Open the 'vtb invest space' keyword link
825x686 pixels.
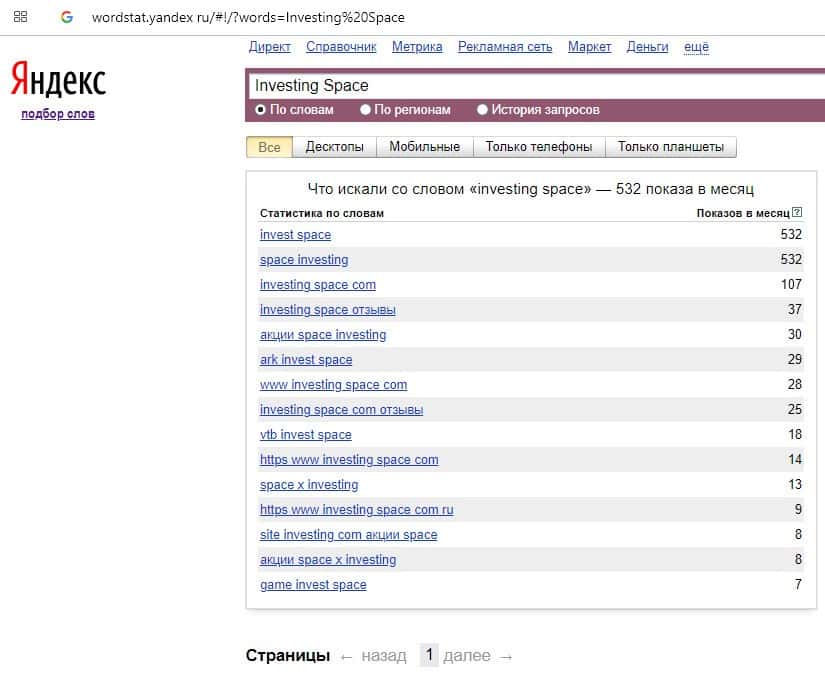[x=305, y=435]
